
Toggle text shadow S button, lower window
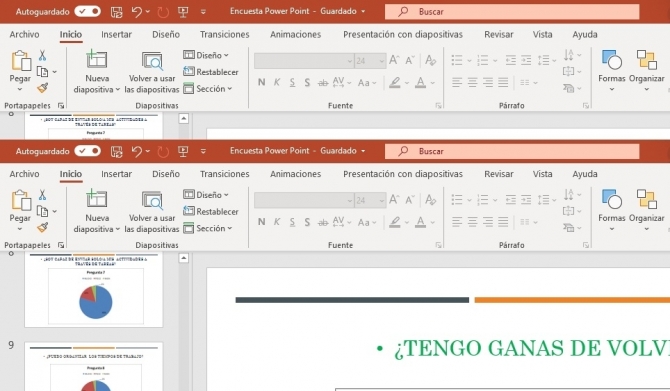tap(307, 222)
